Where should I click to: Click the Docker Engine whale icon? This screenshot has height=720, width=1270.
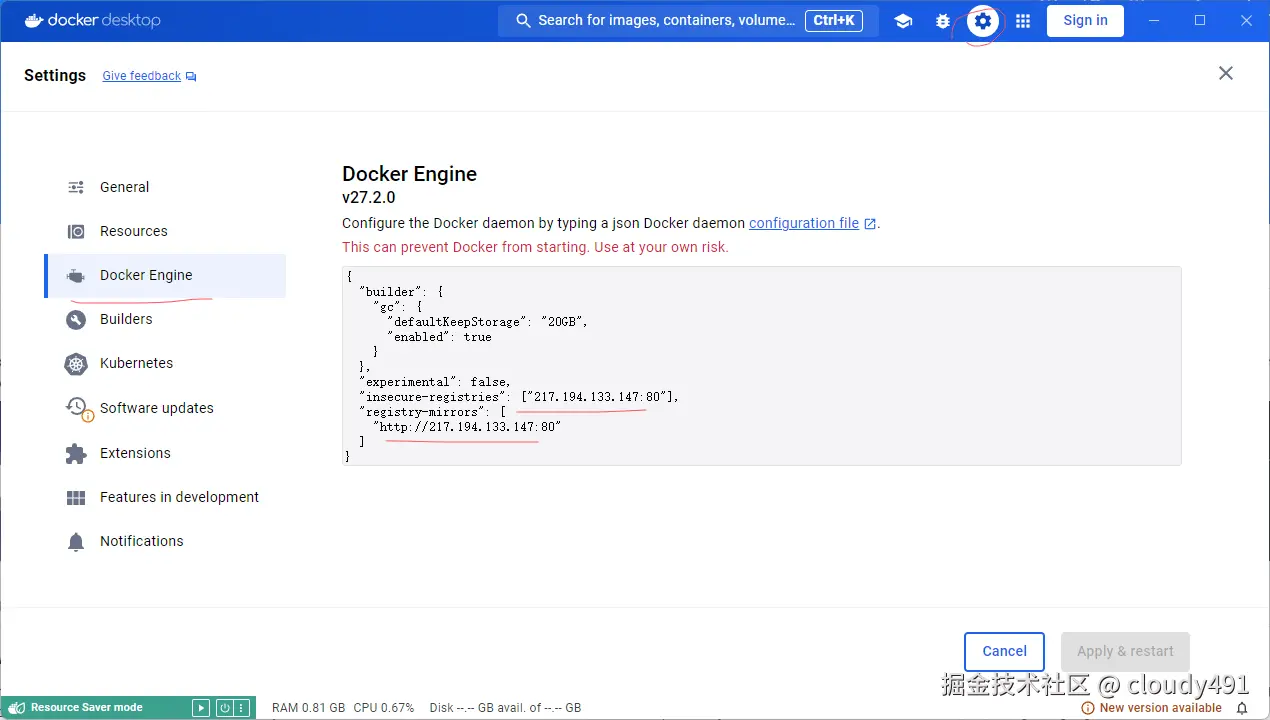pos(76,276)
